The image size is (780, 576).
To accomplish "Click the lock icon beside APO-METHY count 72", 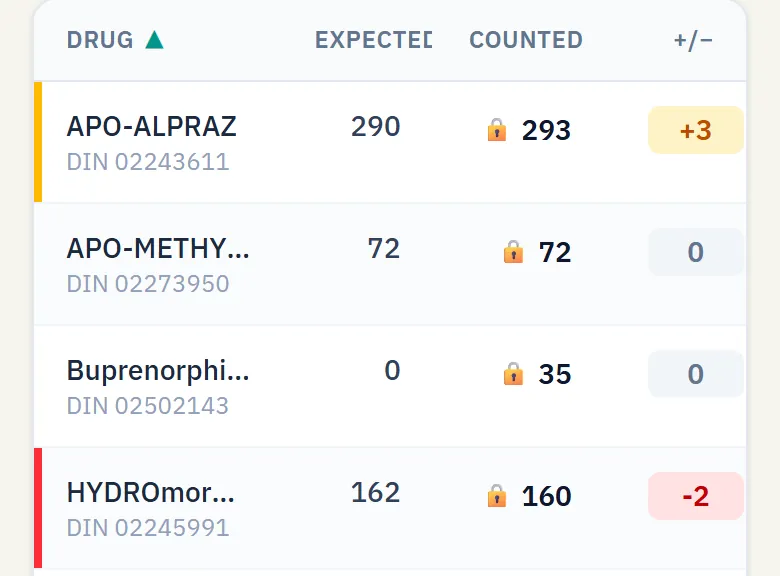I will 513,252.
